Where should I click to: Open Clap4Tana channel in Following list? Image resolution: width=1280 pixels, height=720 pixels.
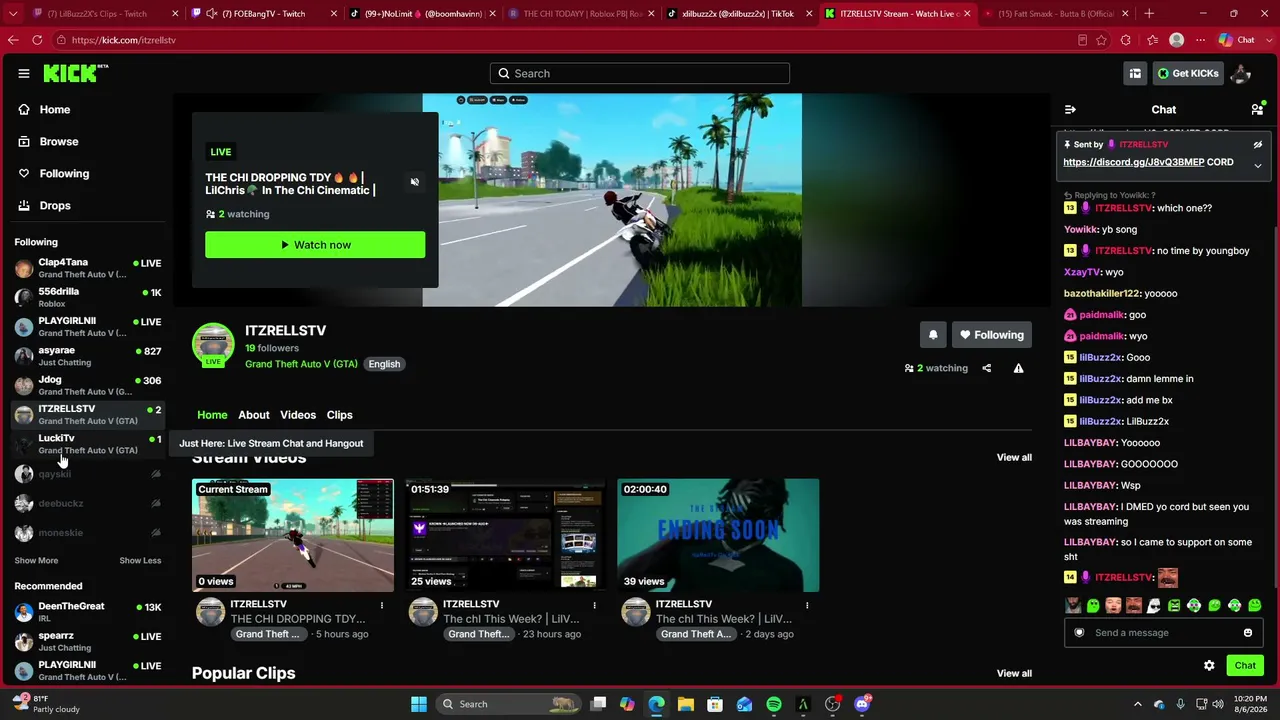click(88, 268)
